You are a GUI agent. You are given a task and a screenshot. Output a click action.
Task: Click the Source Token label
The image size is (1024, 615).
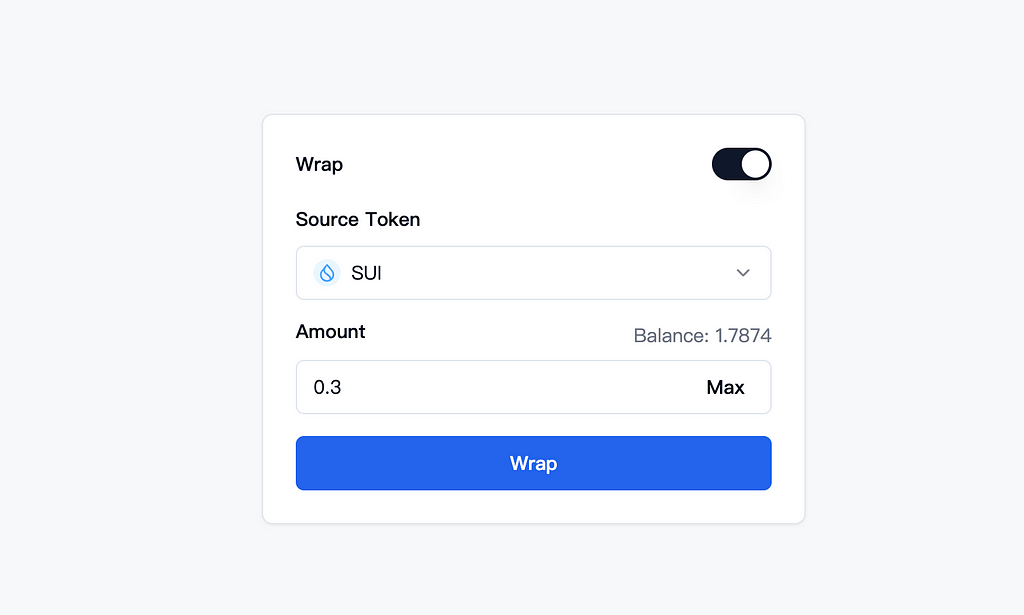(358, 219)
